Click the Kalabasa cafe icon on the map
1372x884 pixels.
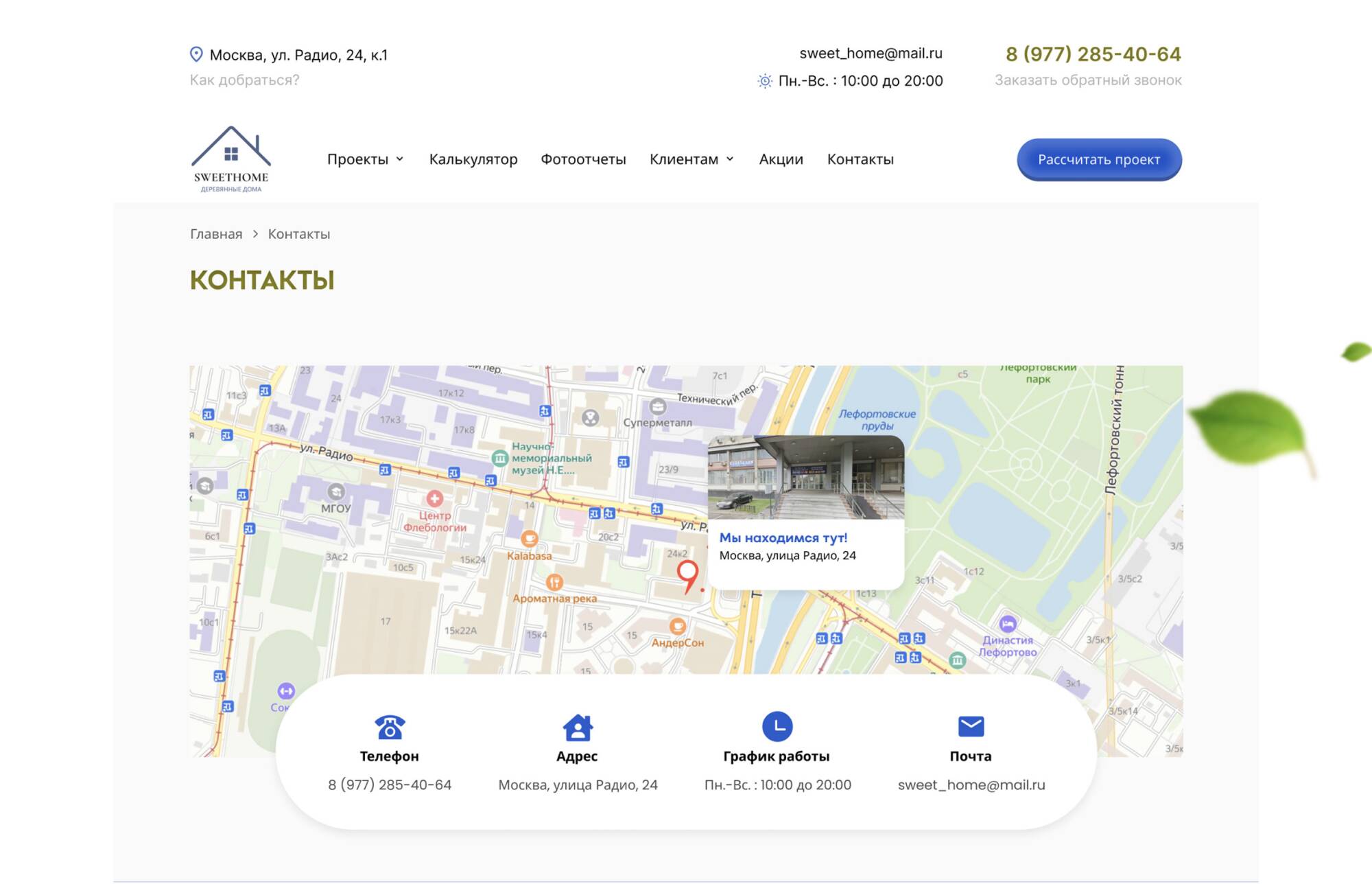[529, 538]
